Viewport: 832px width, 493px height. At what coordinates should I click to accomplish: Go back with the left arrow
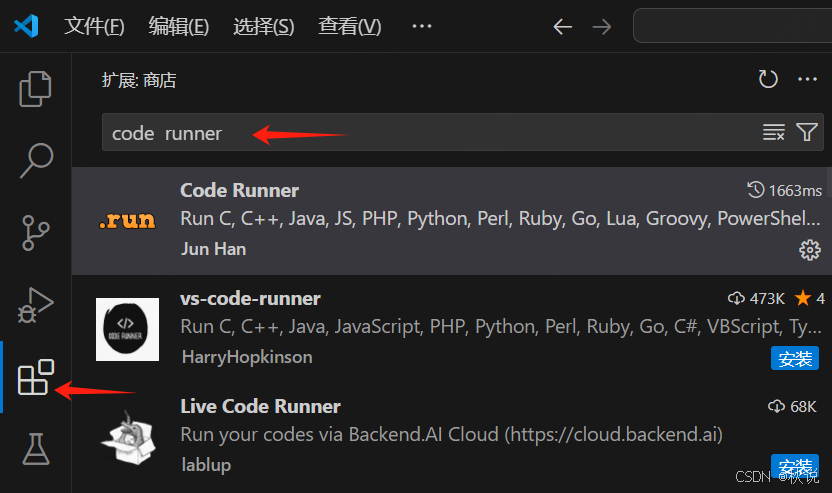(x=562, y=27)
